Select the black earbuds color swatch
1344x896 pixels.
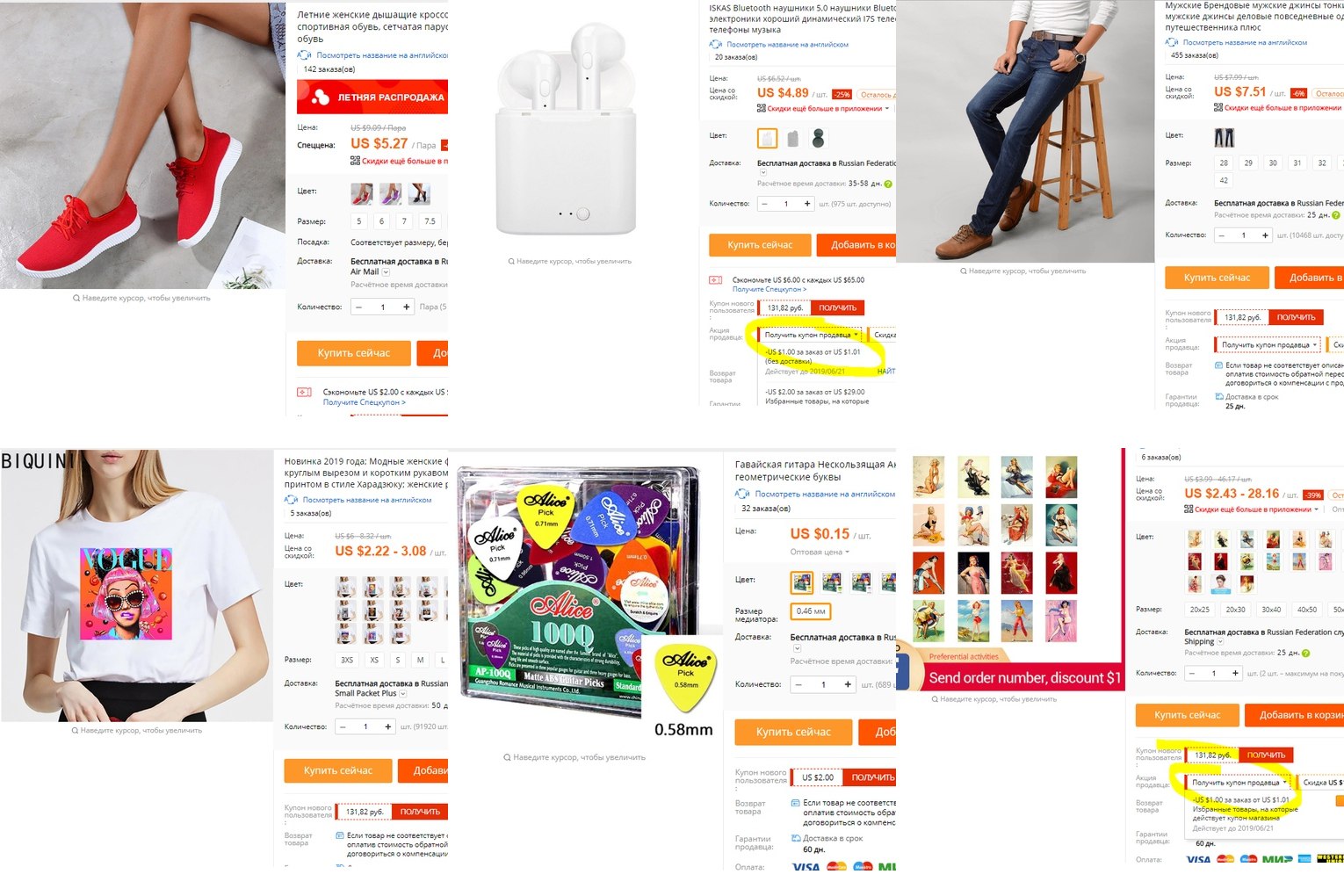[x=818, y=138]
